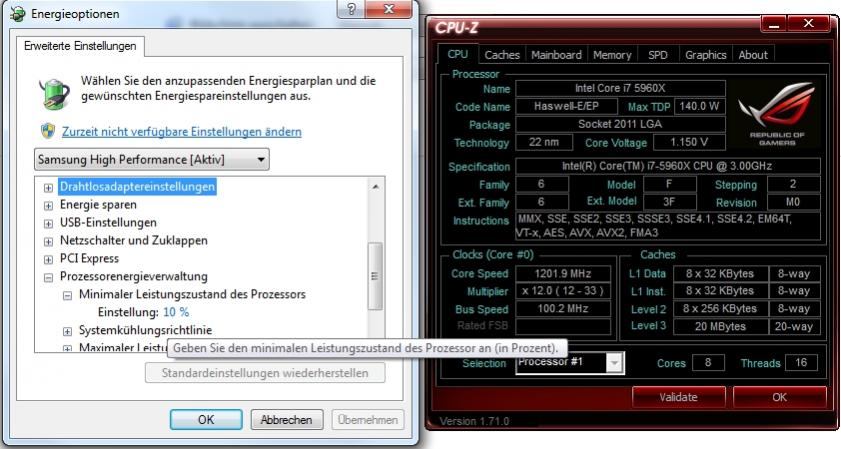Click the settings tree scrollbar thumb
The width and height of the screenshot is (841, 449).
point(375,276)
